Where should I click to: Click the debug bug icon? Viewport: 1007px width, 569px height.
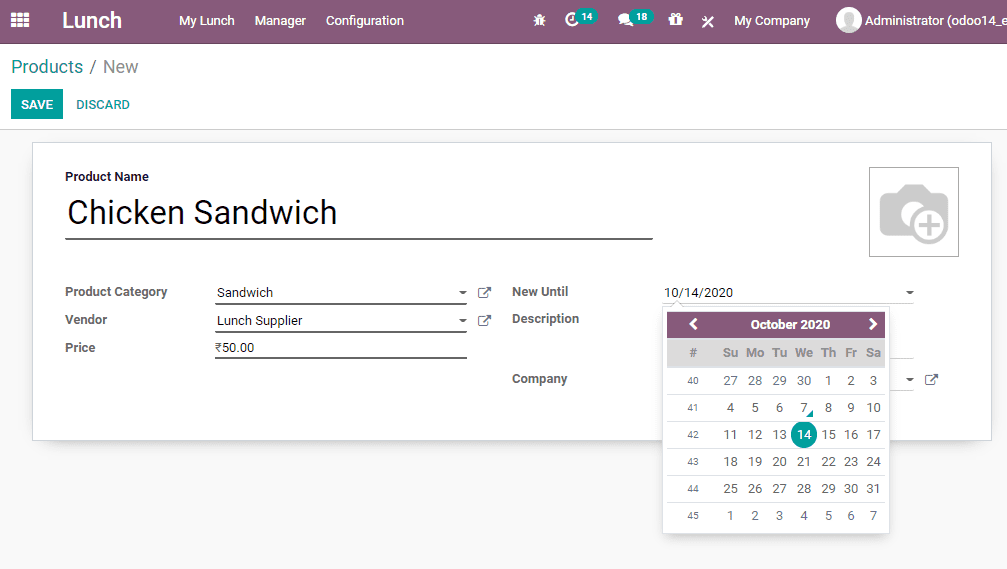[x=539, y=21]
